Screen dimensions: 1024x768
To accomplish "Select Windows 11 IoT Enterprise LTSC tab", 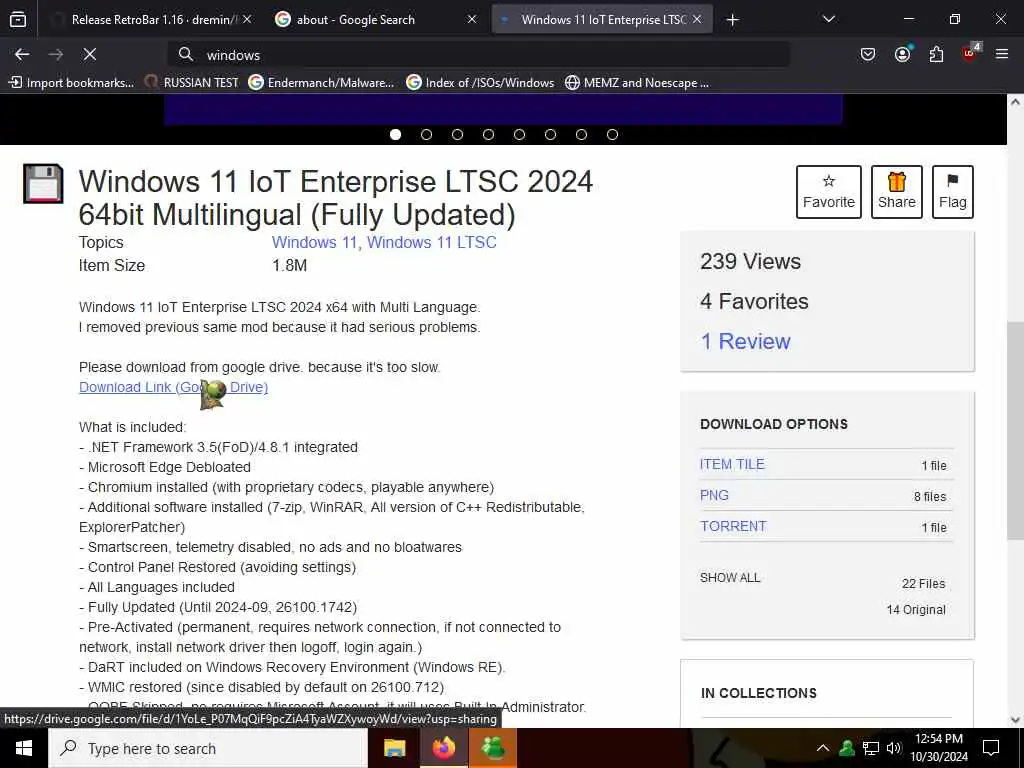I will [x=602, y=20].
